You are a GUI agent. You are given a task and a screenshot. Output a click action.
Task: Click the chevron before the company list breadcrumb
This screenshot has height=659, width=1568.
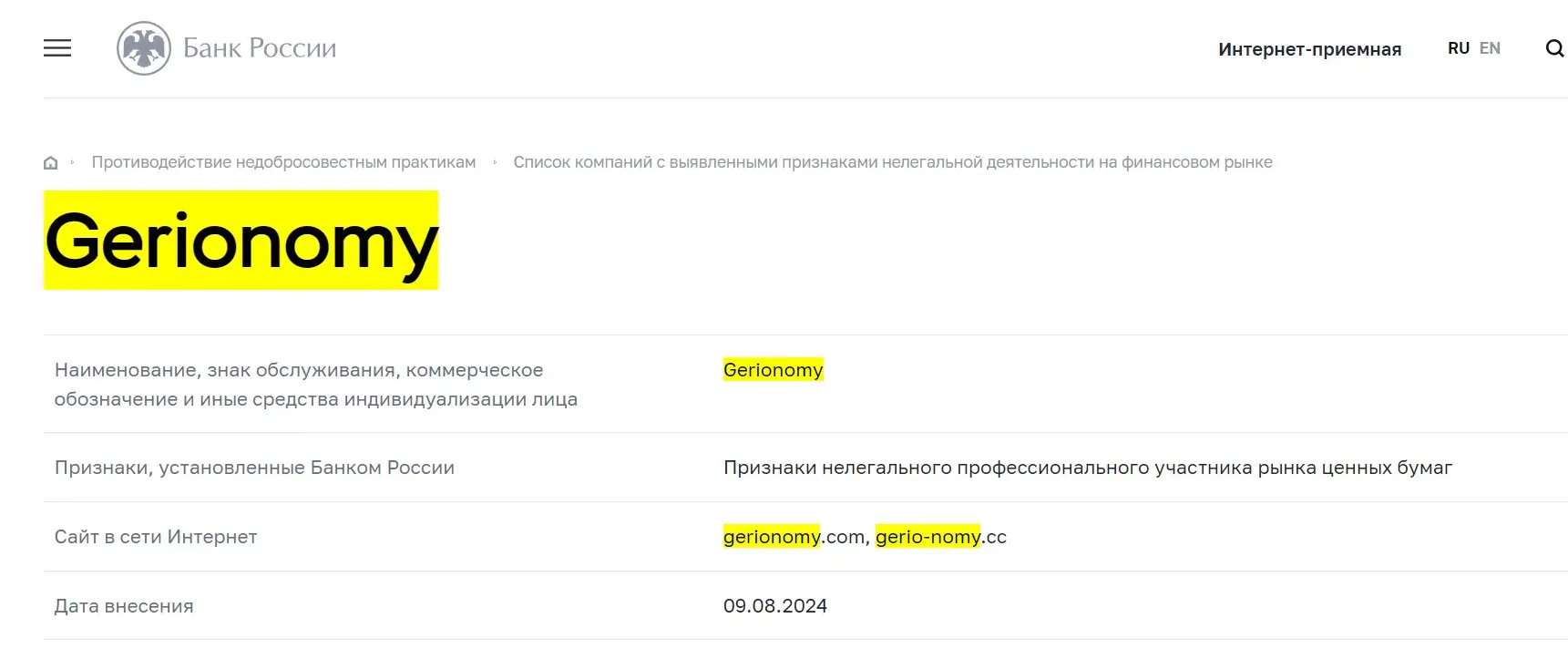tap(494, 162)
